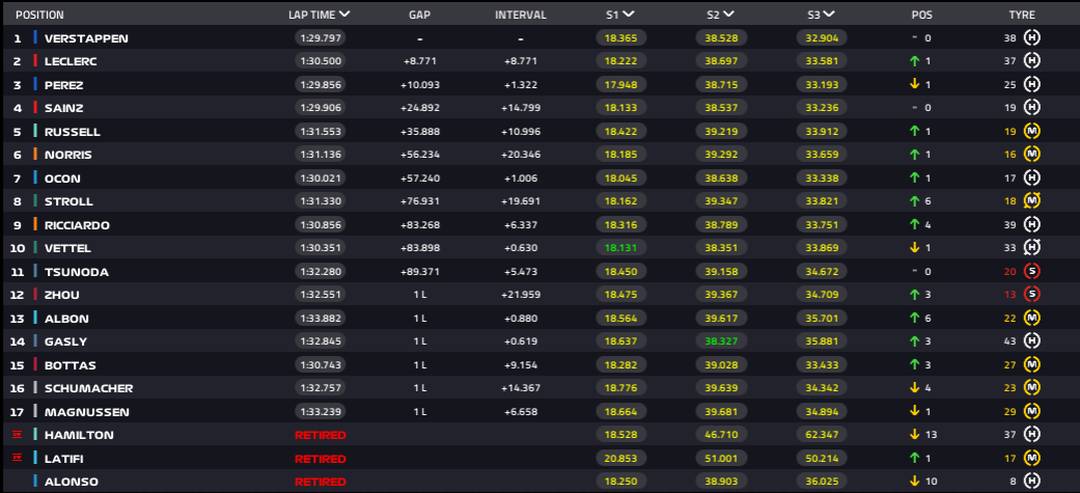Click Perez's S1 time 17.948
Screen dimensions: 1080x493
click(x=621, y=85)
